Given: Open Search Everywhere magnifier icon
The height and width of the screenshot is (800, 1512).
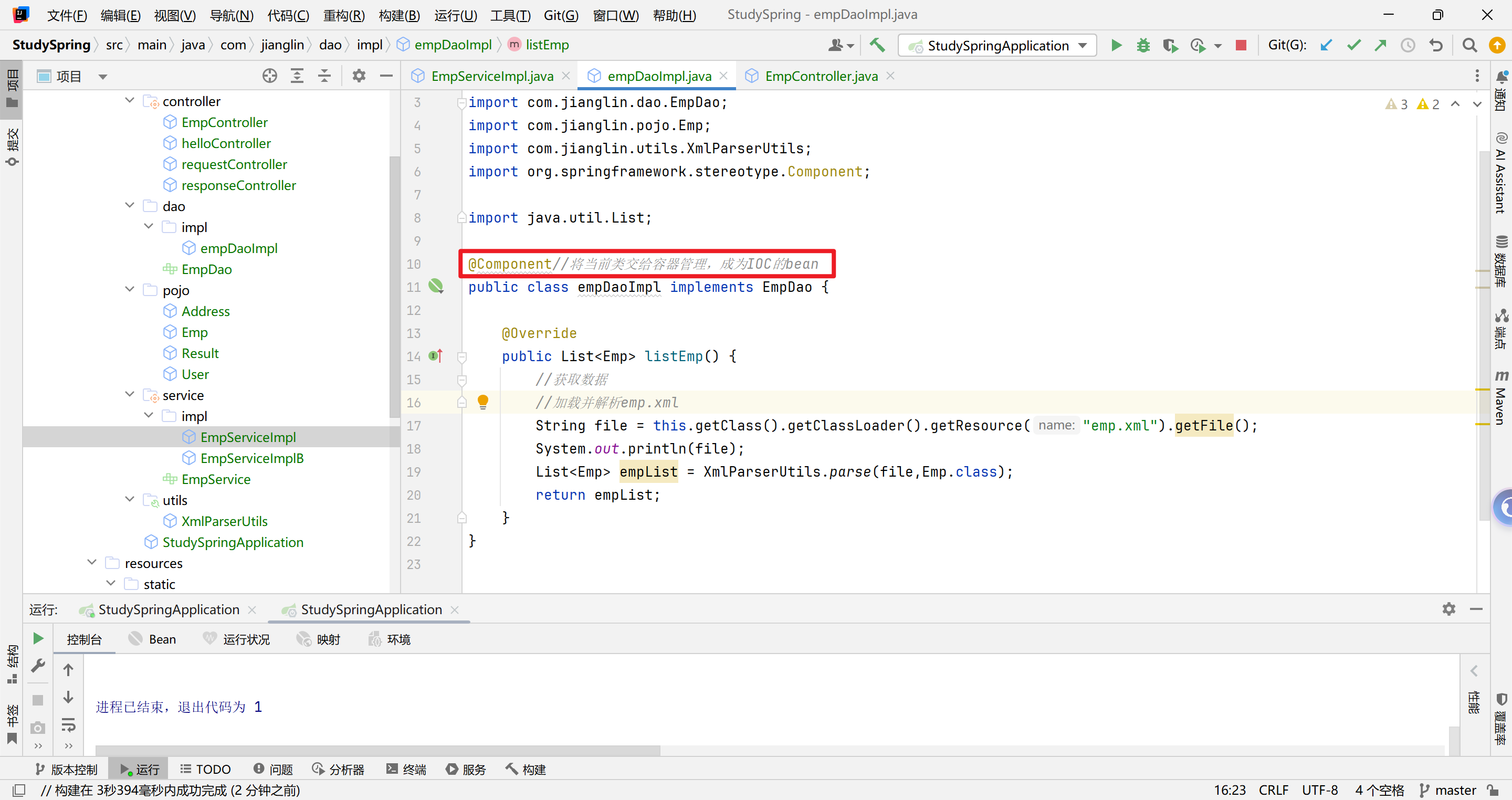Looking at the screenshot, I should click(x=1469, y=45).
